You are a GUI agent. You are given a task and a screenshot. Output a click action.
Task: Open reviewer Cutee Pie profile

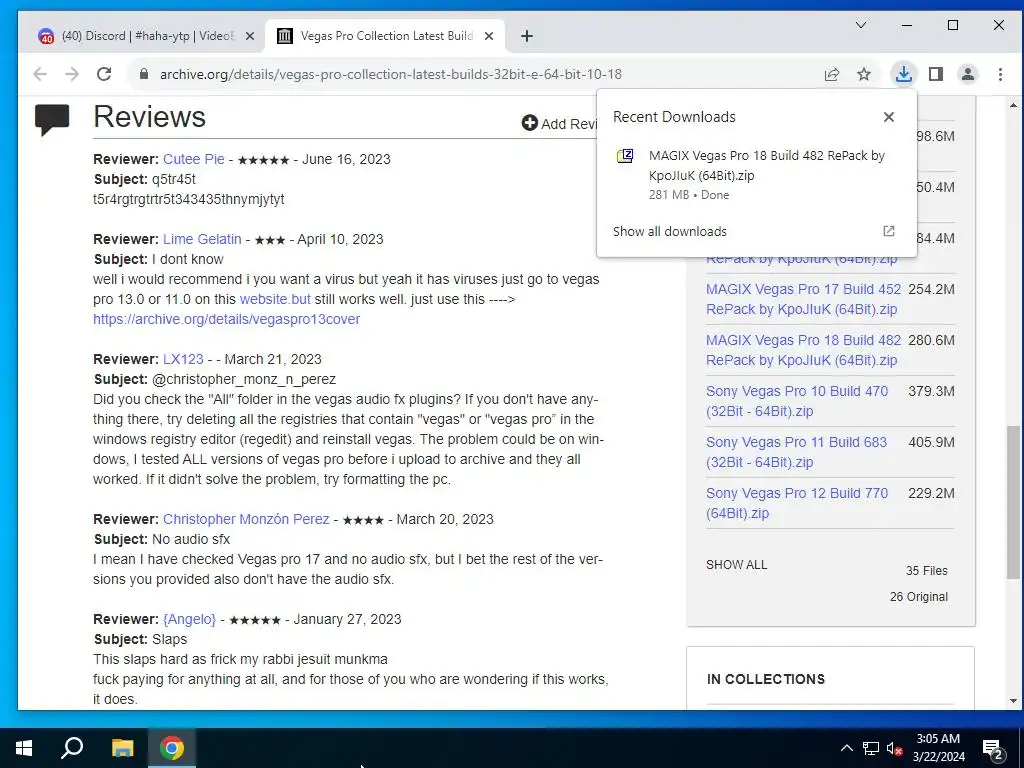(193, 159)
